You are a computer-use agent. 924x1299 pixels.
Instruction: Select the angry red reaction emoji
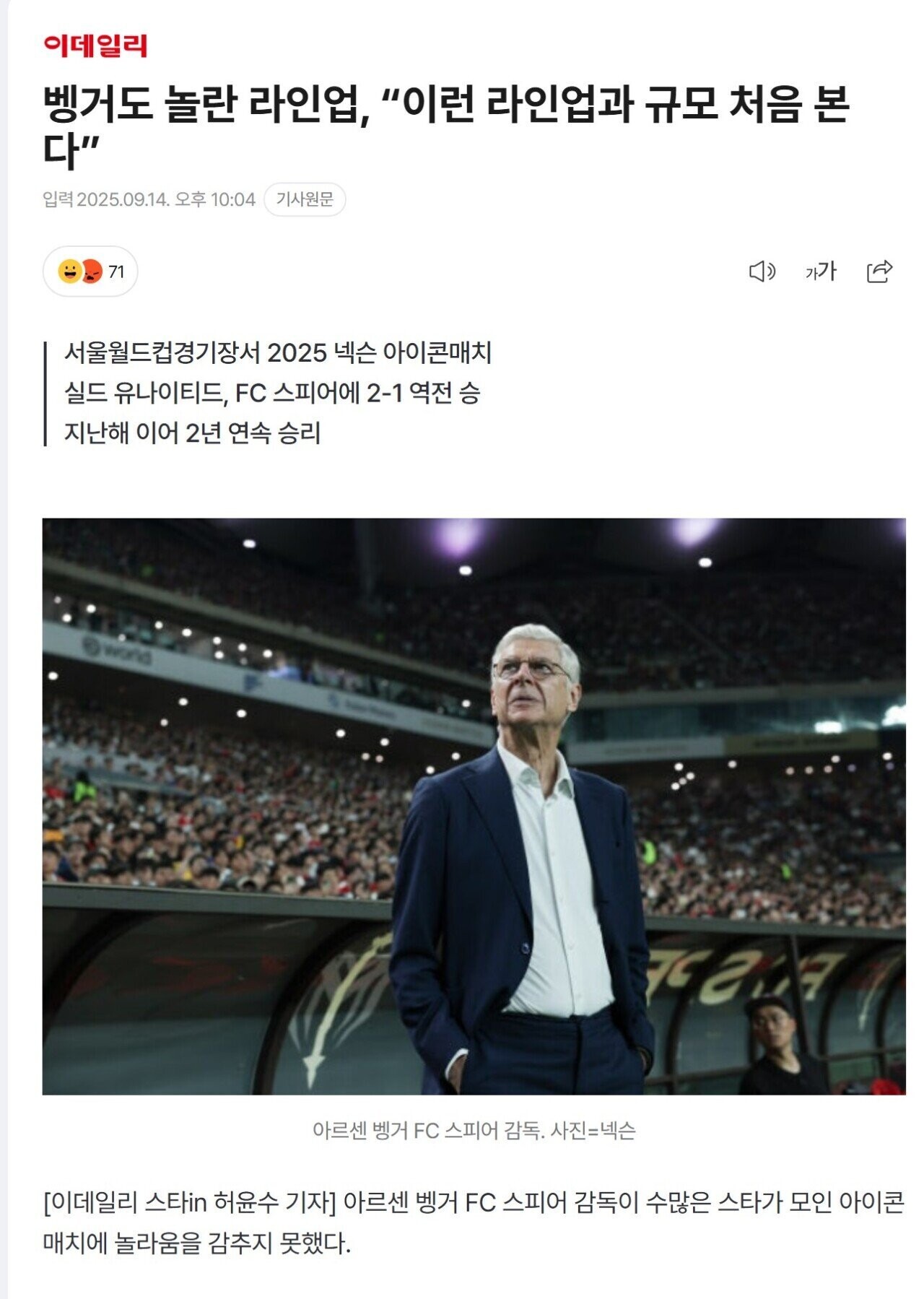[x=92, y=271]
